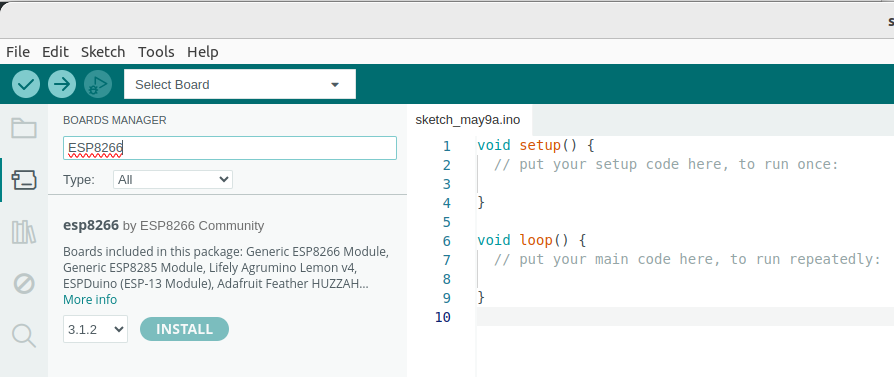The width and height of the screenshot is (894, 377).
Task: Open the Debug sidebar panel icon
Action: click(x=24, y=283)
